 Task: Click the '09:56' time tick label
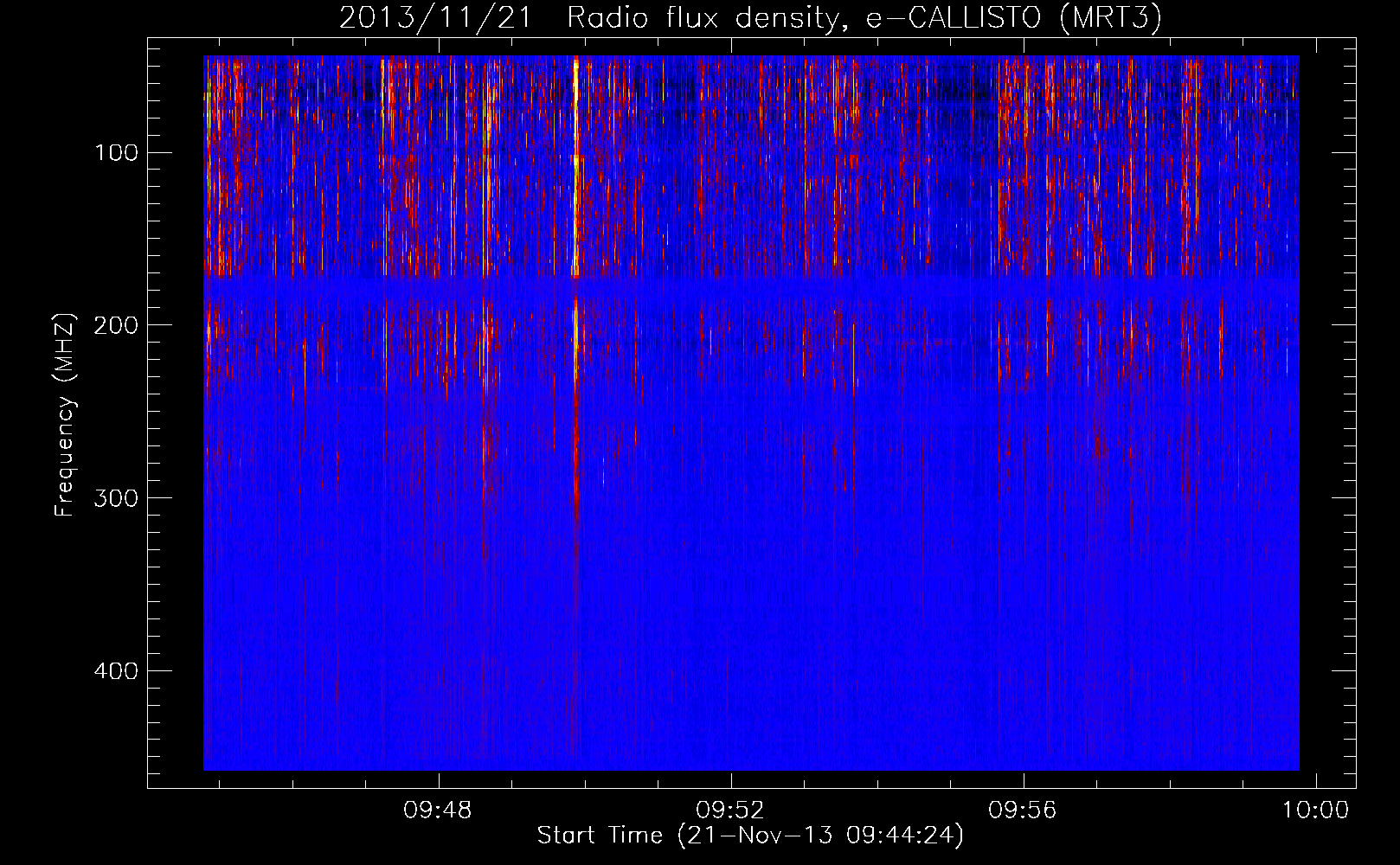coord(1023,811)
